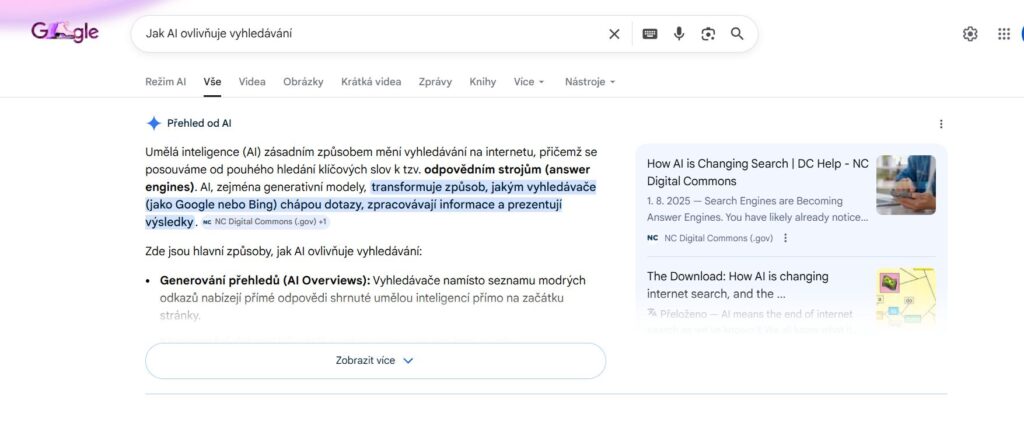
Task: Open the Google apps grid
Action: [x=1004, y=34]
